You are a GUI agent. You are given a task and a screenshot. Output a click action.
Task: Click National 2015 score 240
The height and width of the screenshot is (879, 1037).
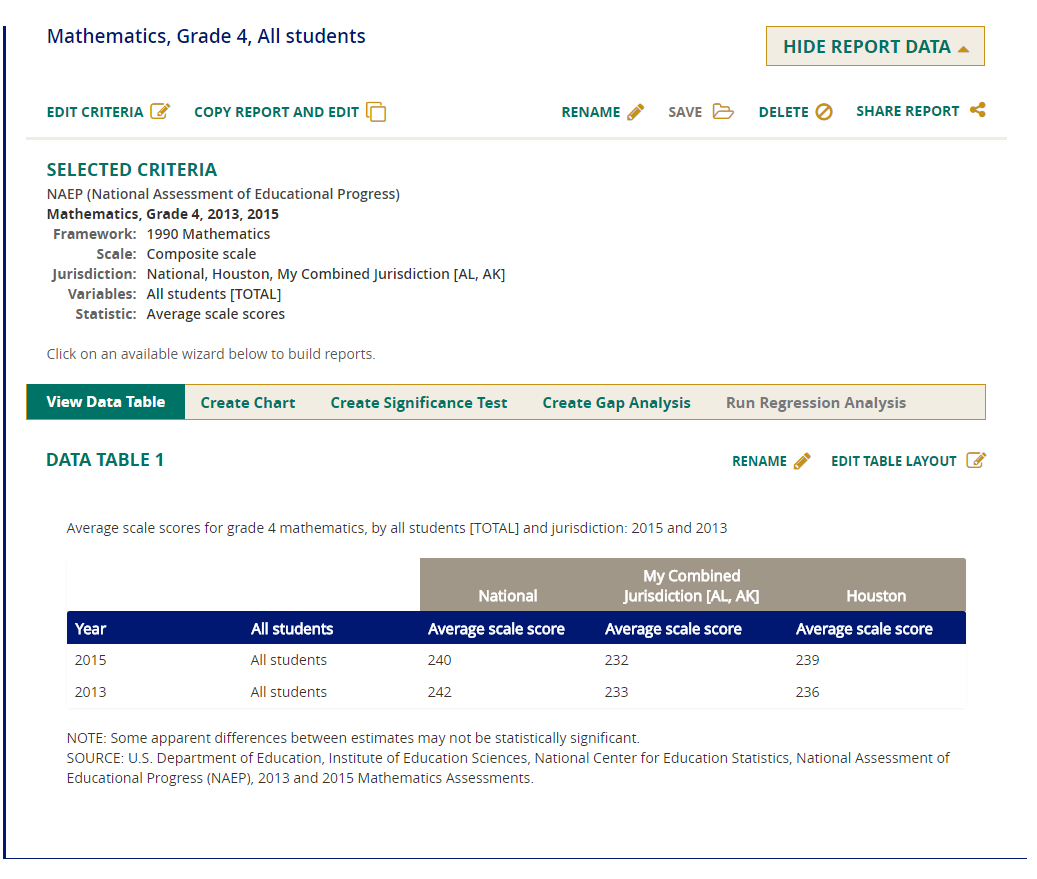[x=439, y=660]
